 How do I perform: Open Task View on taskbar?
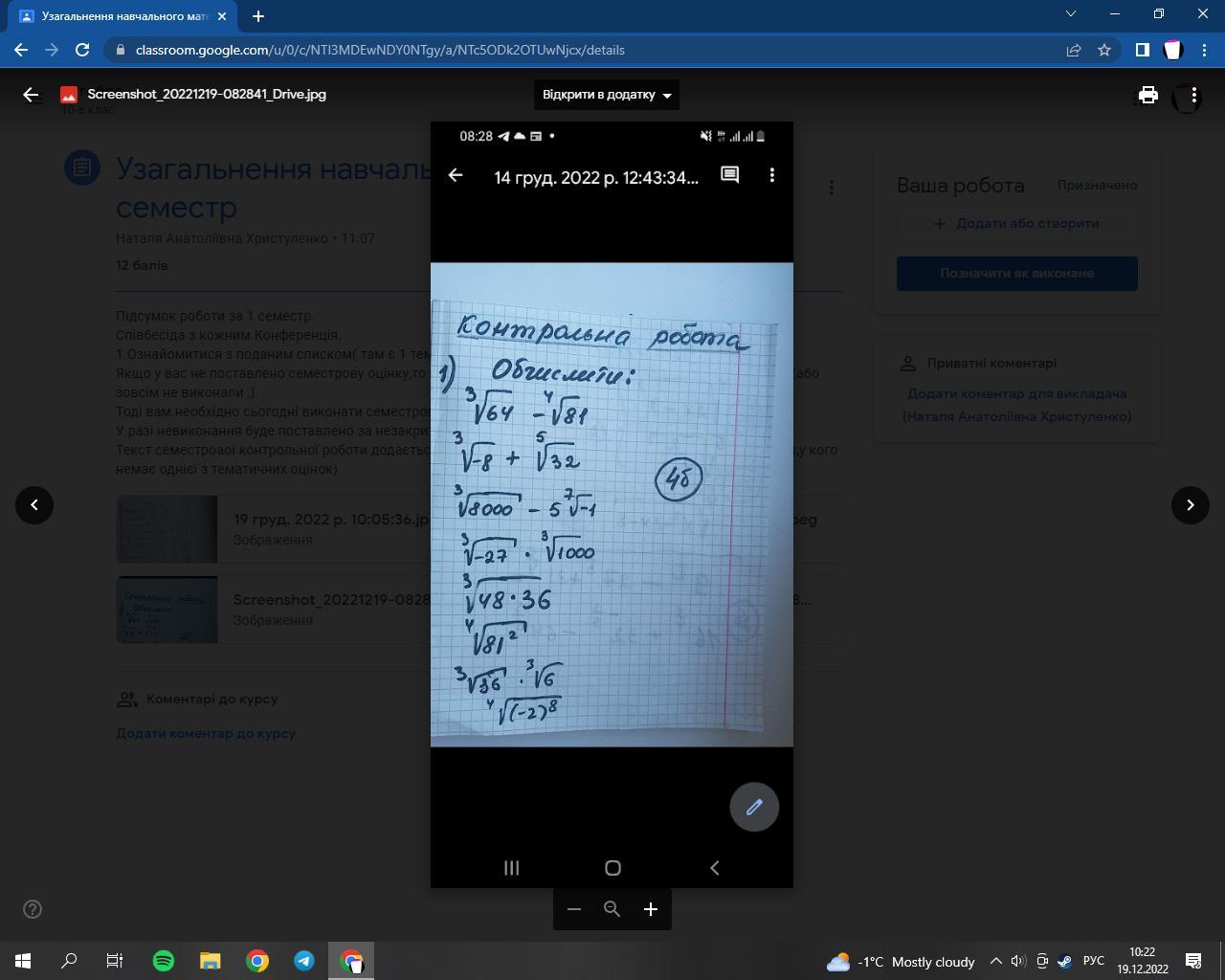pos(115,961)
